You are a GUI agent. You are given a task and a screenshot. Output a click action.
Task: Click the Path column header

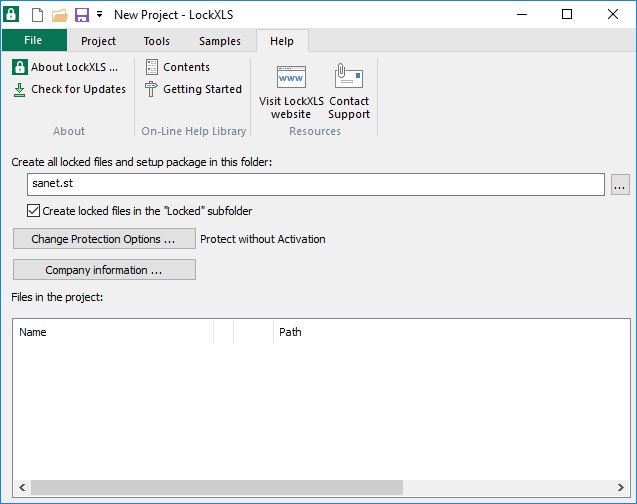(x=451, y=332)
